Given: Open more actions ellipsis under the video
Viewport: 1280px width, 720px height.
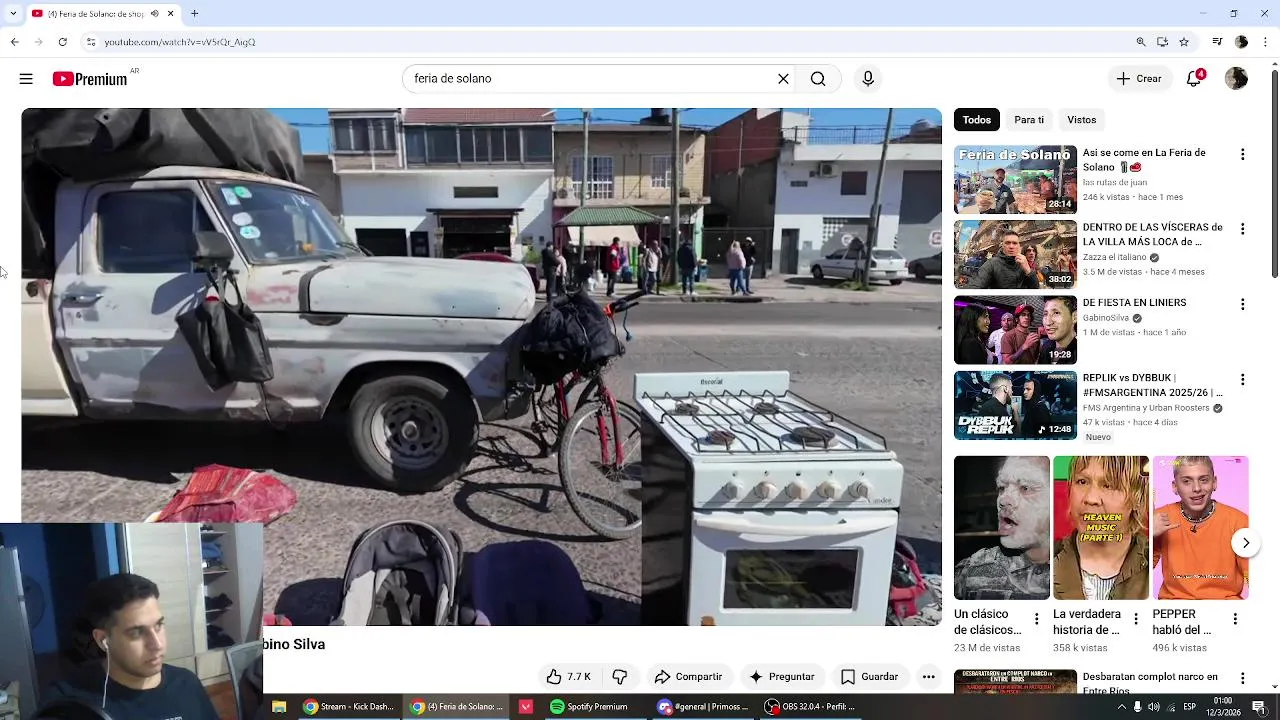Looking at the screenshot, I should tap(928, 677).
